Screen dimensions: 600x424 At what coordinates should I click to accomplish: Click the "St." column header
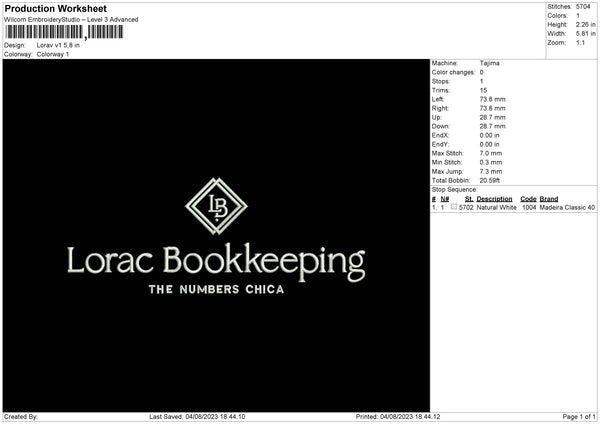click(469, 199)
